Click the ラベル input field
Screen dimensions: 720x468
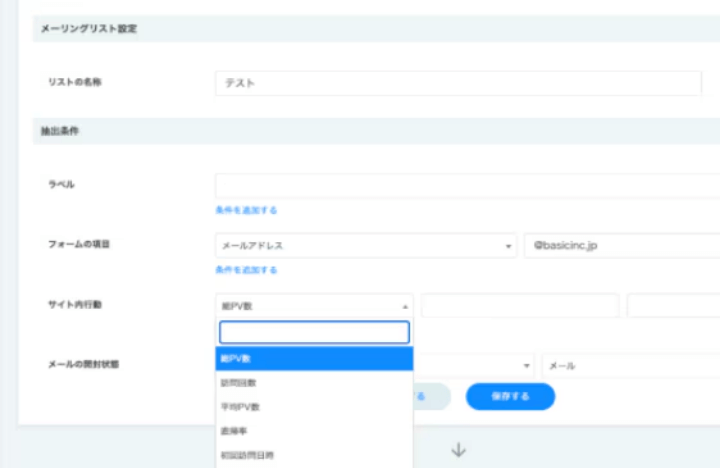point(466,186)
